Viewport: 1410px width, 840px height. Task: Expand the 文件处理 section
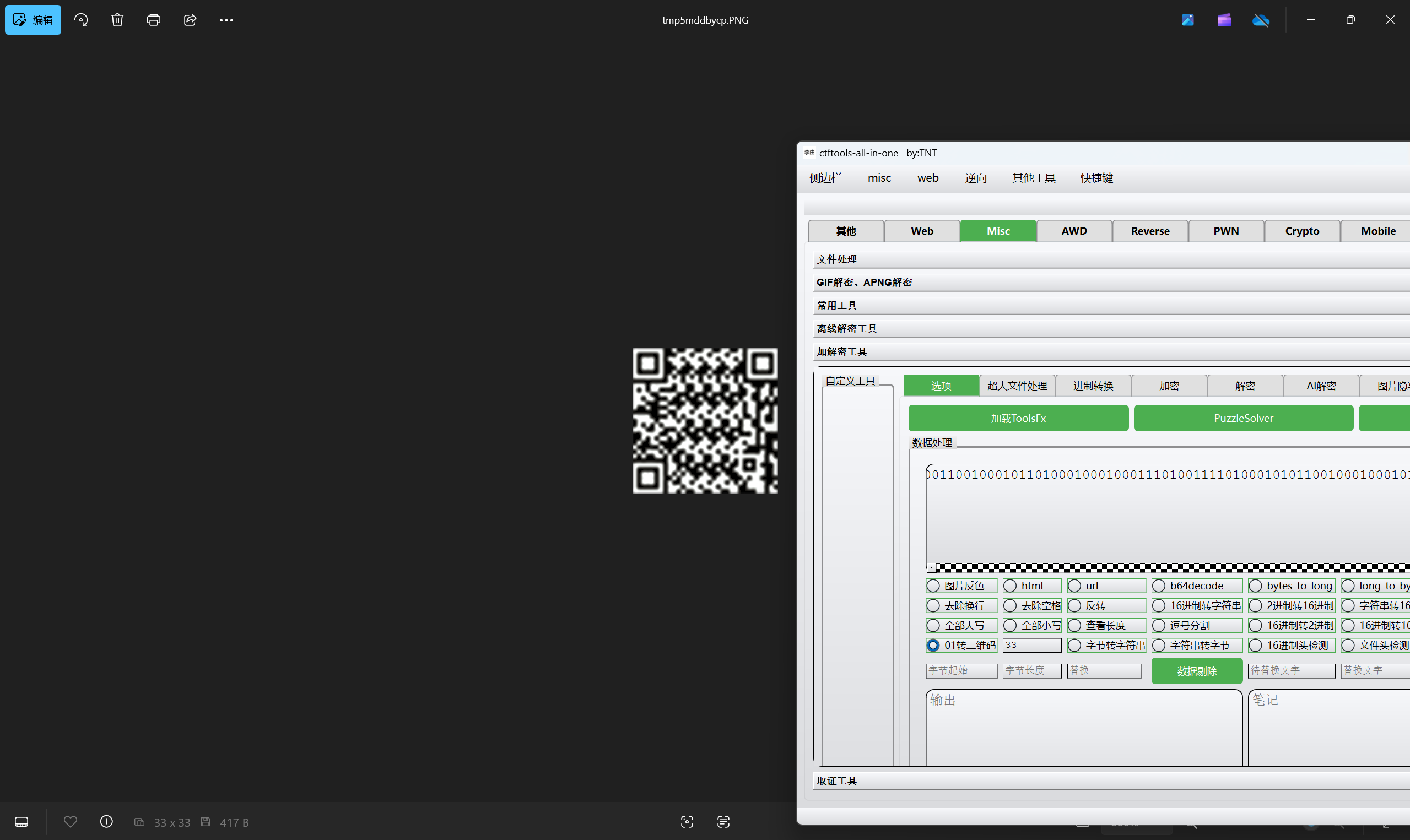click(x=1112, y=259)
